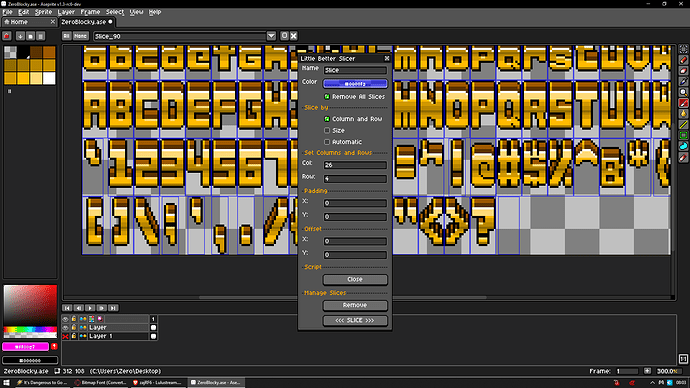
Task: Click the Frame number field
Action: (x=627, y=371)
